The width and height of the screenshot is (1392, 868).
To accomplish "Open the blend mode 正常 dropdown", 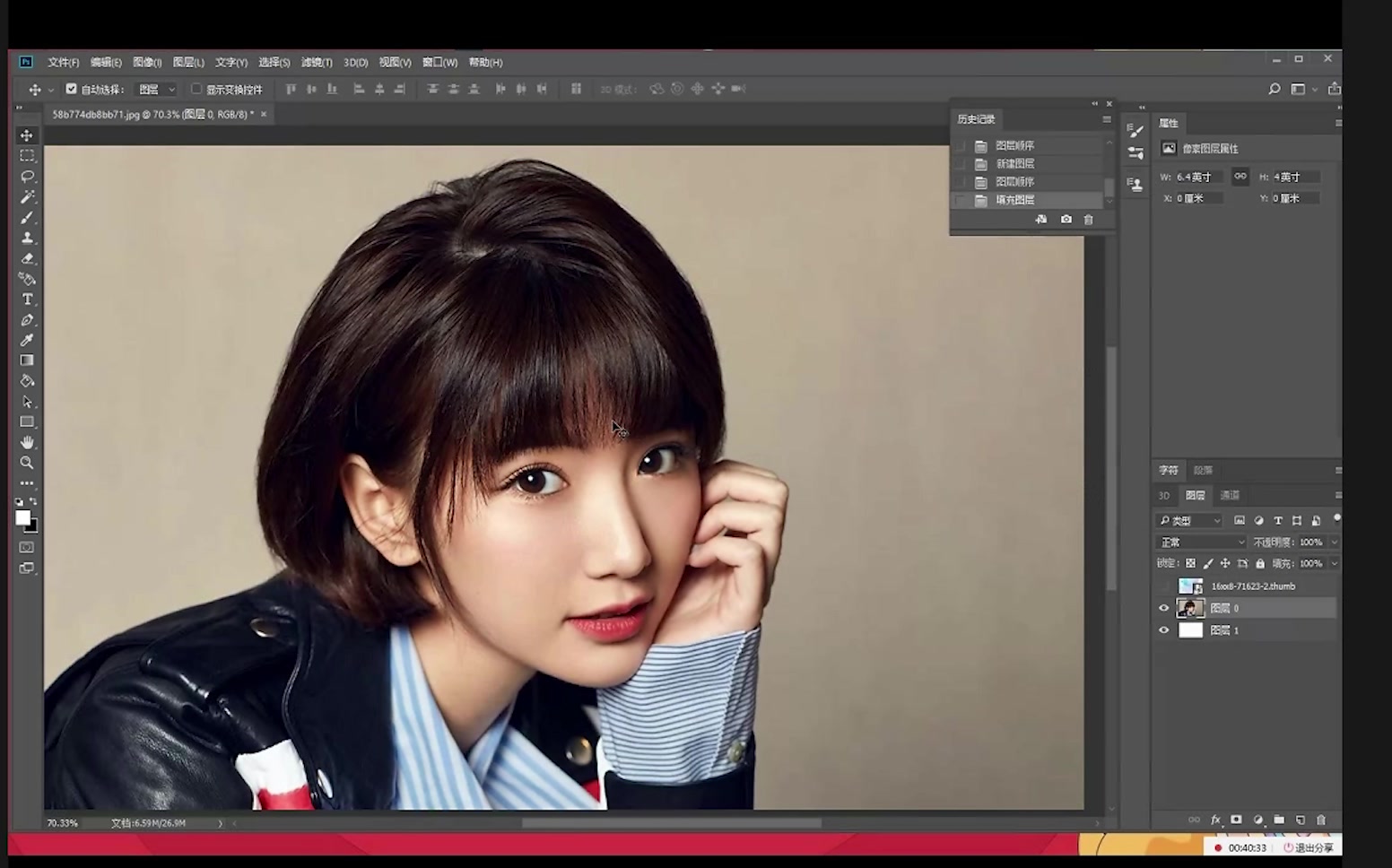I will (1201, 542).
